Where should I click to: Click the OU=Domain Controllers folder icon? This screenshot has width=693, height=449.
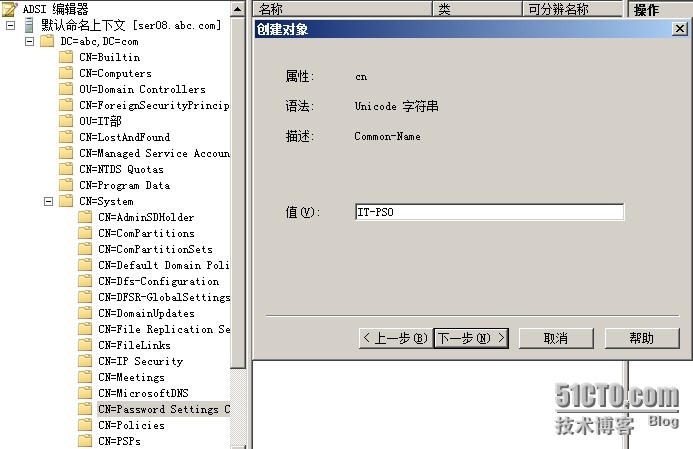[66, 89]
